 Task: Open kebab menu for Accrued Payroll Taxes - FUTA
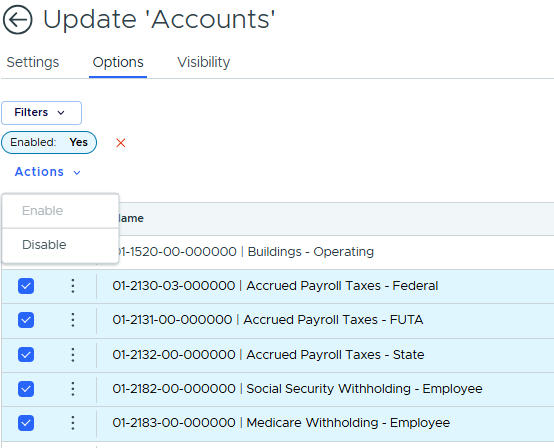coord(73,320)
